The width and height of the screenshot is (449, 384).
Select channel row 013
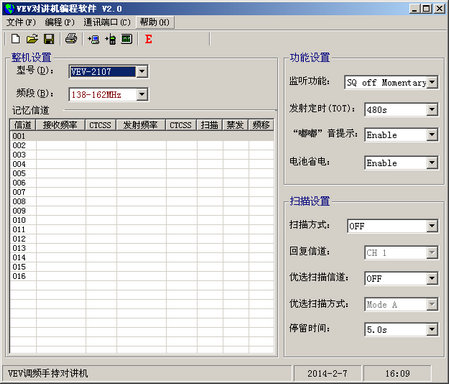142,248
